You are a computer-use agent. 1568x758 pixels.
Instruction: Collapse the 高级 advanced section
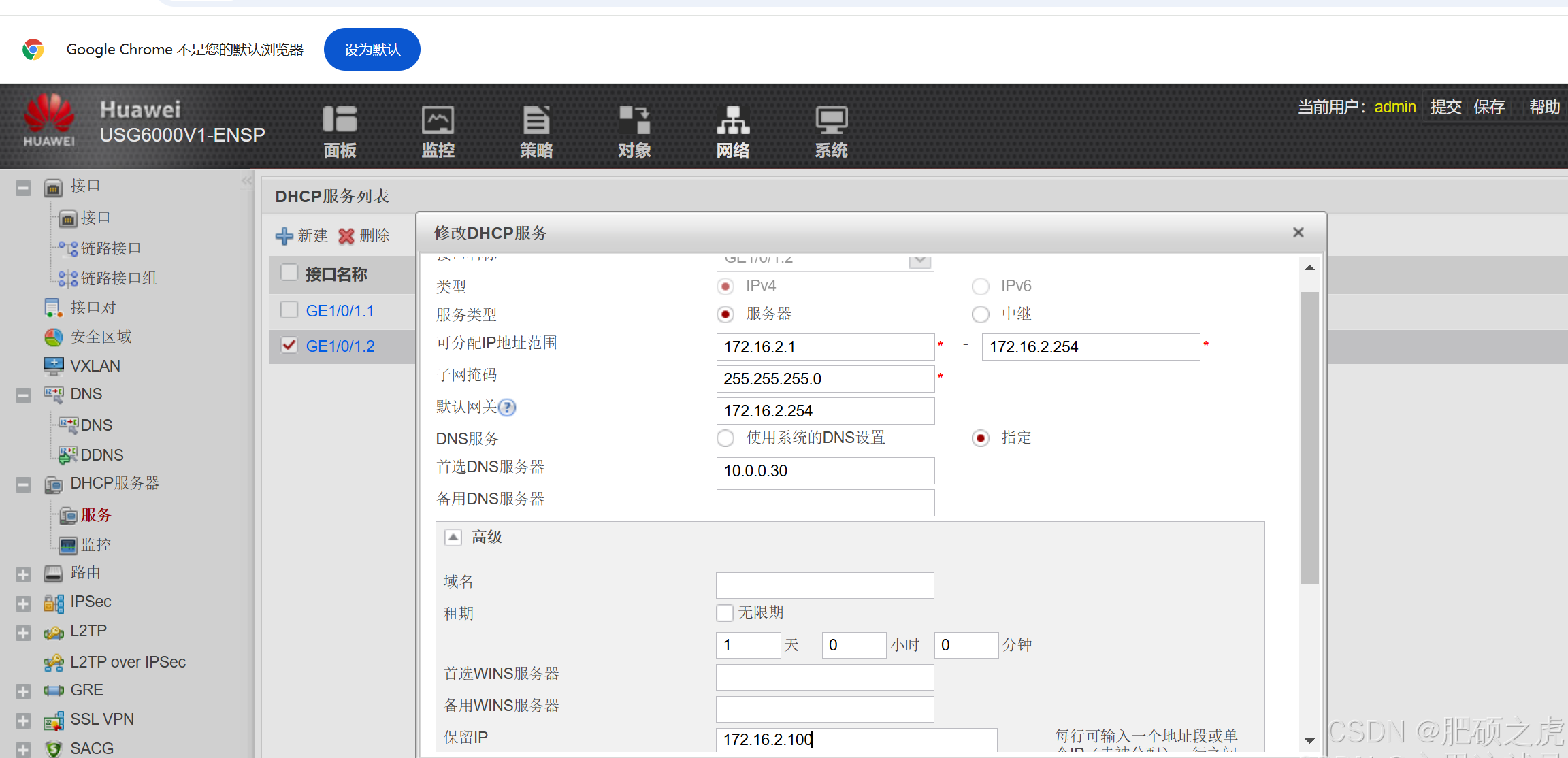453,538
